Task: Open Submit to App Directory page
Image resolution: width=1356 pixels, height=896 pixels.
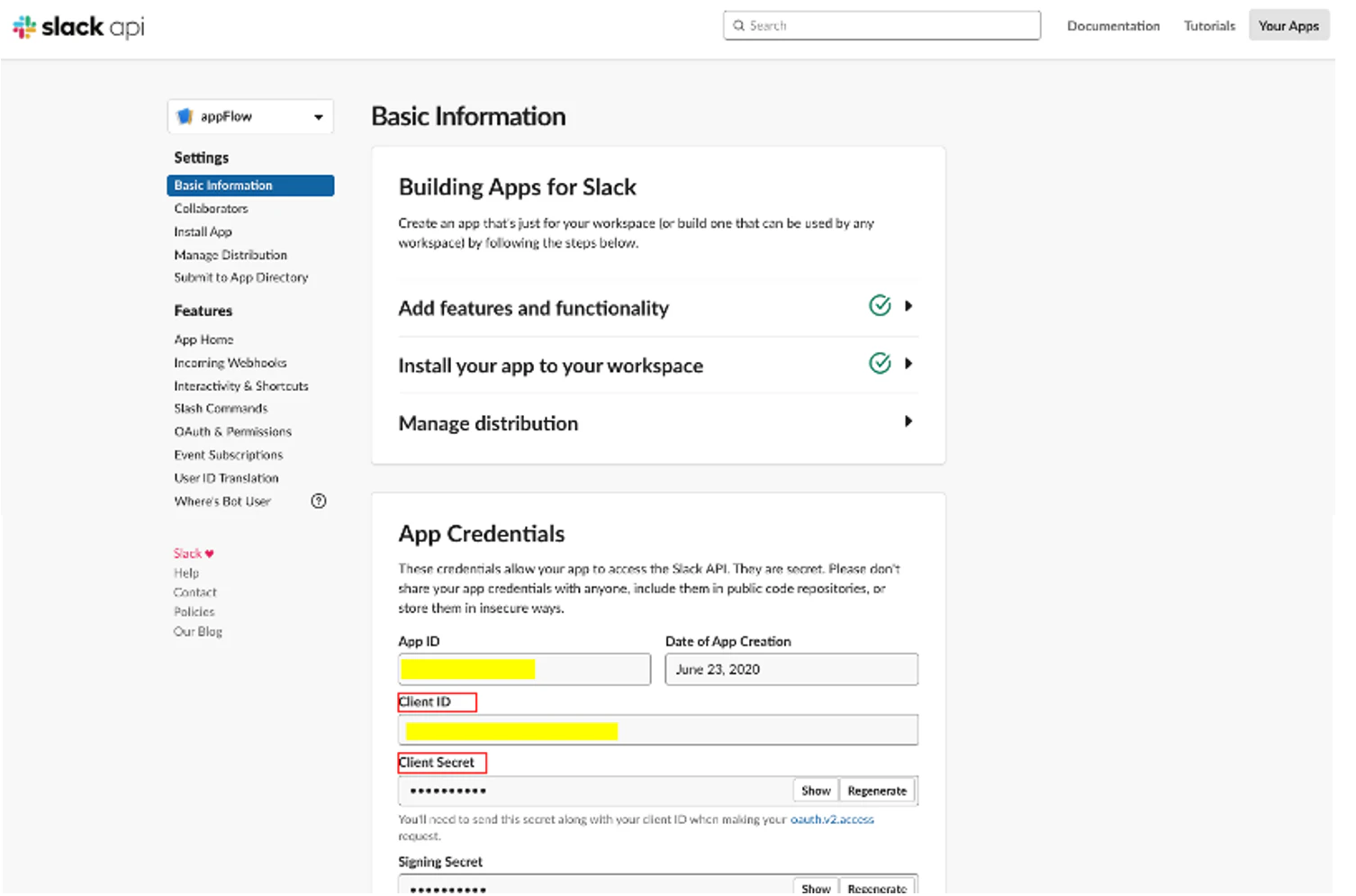Action: coord(241,278)
